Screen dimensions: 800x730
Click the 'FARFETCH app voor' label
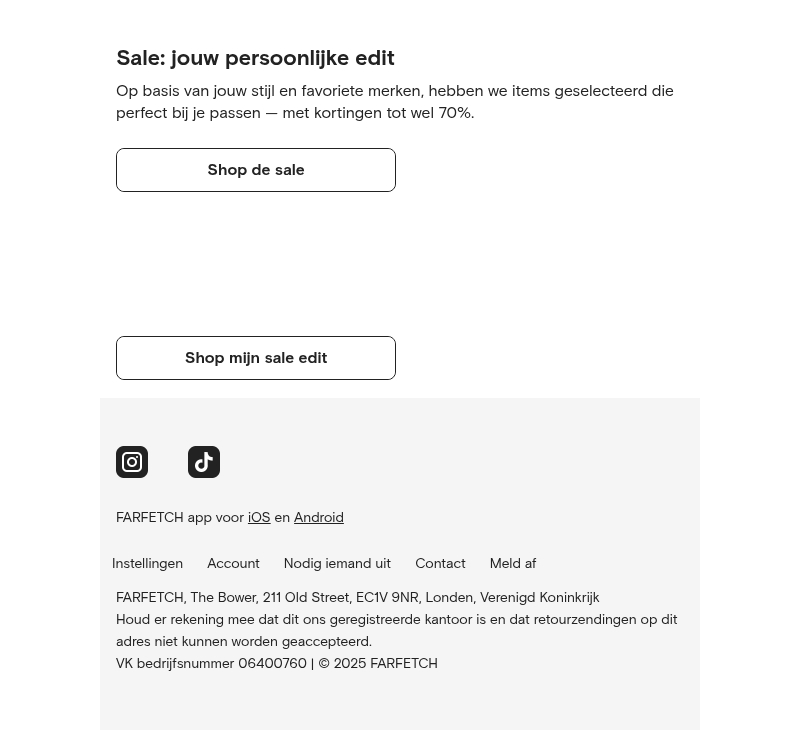(180, 517)
